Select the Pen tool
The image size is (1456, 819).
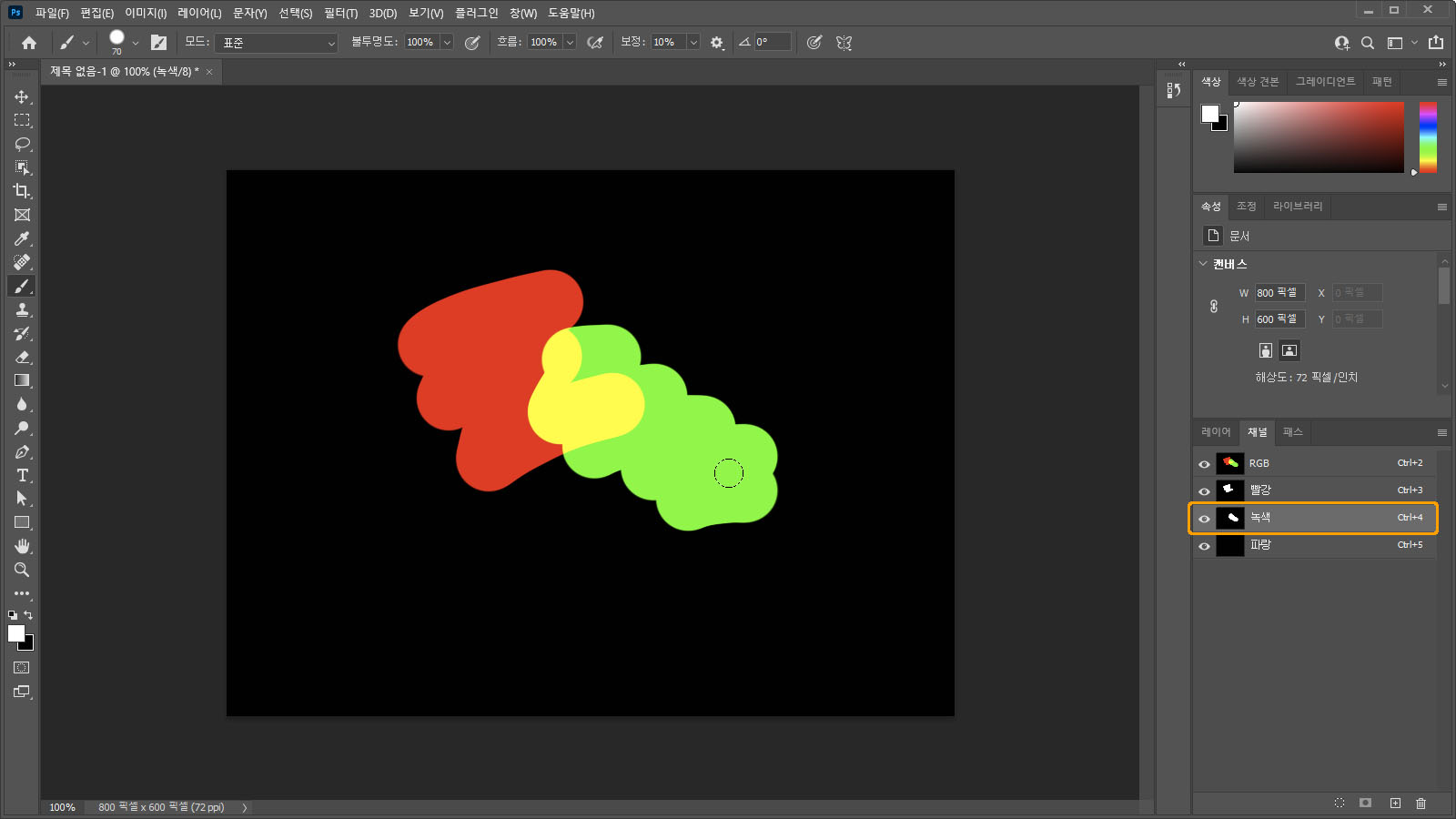(x=22, y=451)
